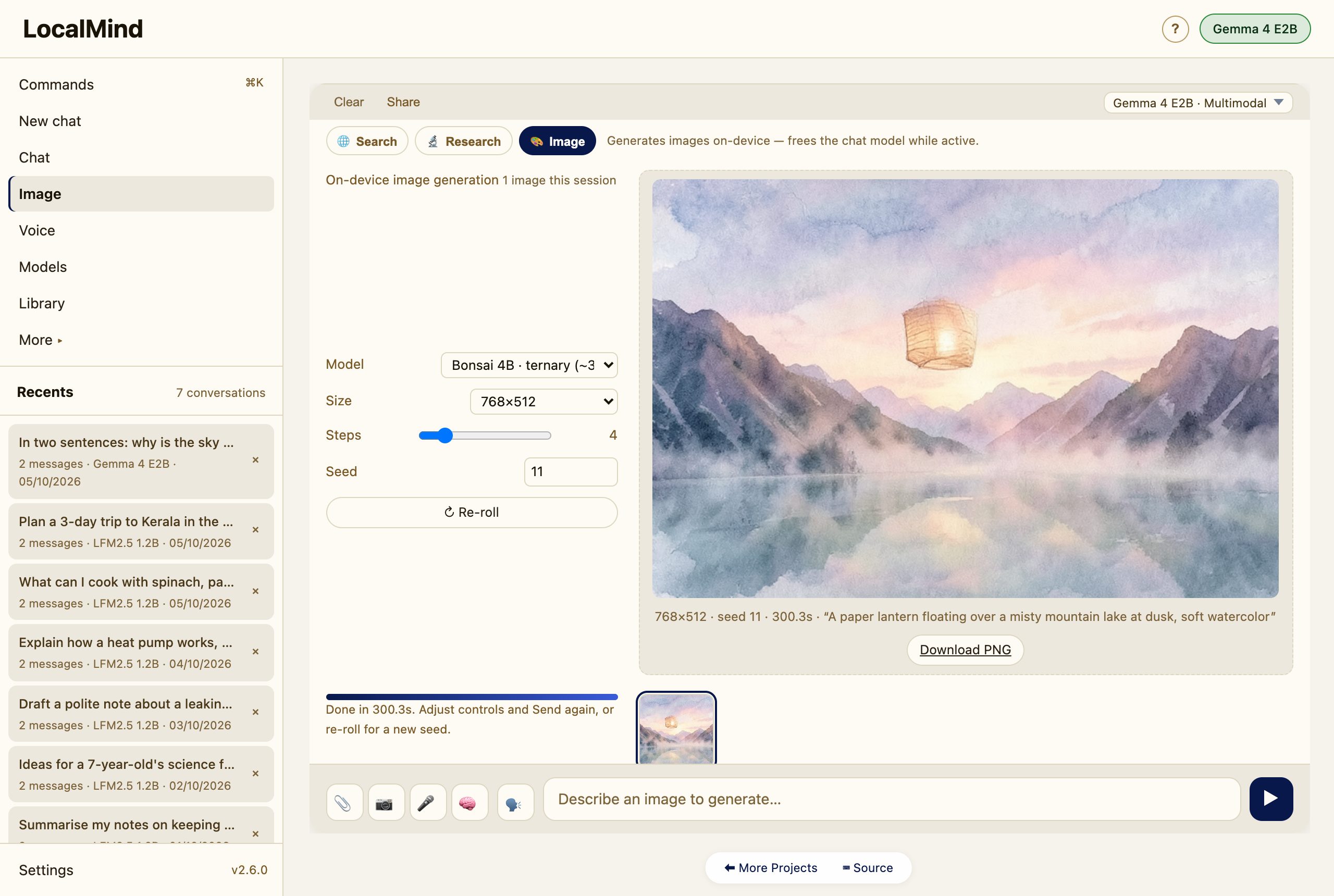Open Library in sidebar
This screenshot has width=1334, height=896.
(141, 303)
